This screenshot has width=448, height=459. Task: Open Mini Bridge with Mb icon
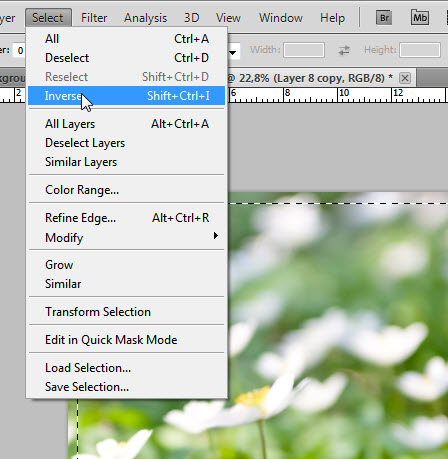click(420, 18)
